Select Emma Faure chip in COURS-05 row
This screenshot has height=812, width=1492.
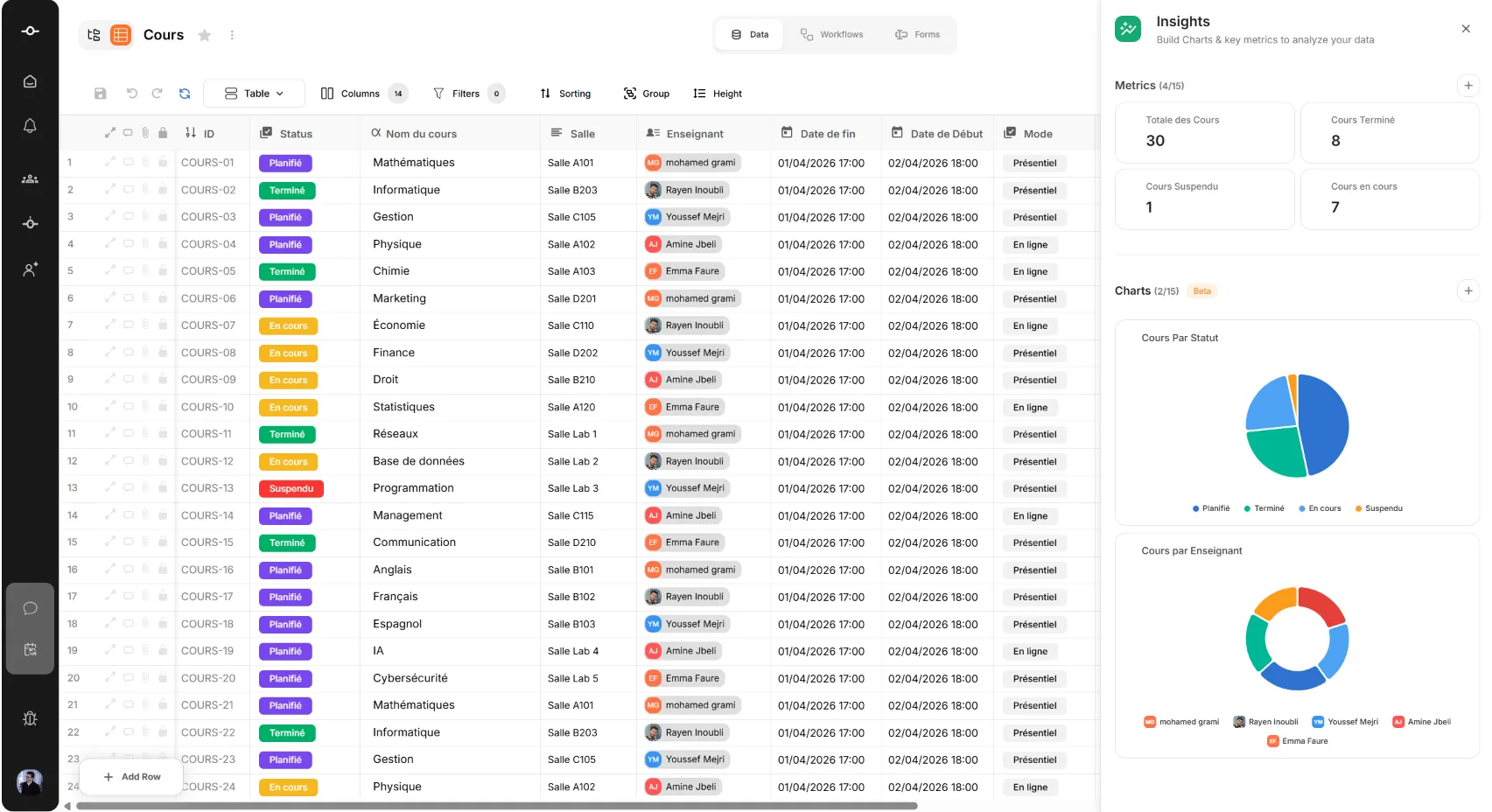point(683,271)
